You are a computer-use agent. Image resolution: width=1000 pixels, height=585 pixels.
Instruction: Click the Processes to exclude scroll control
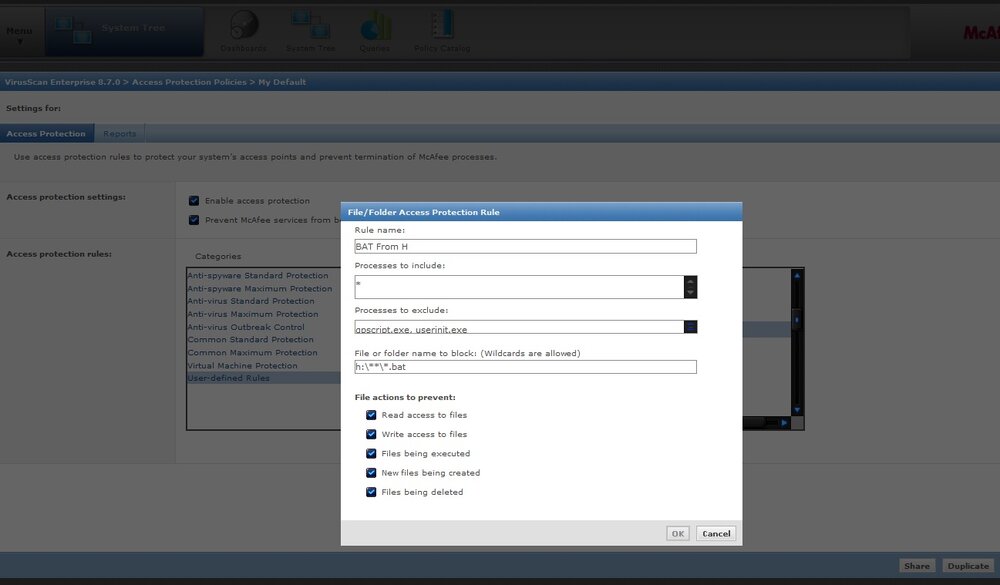690,327
